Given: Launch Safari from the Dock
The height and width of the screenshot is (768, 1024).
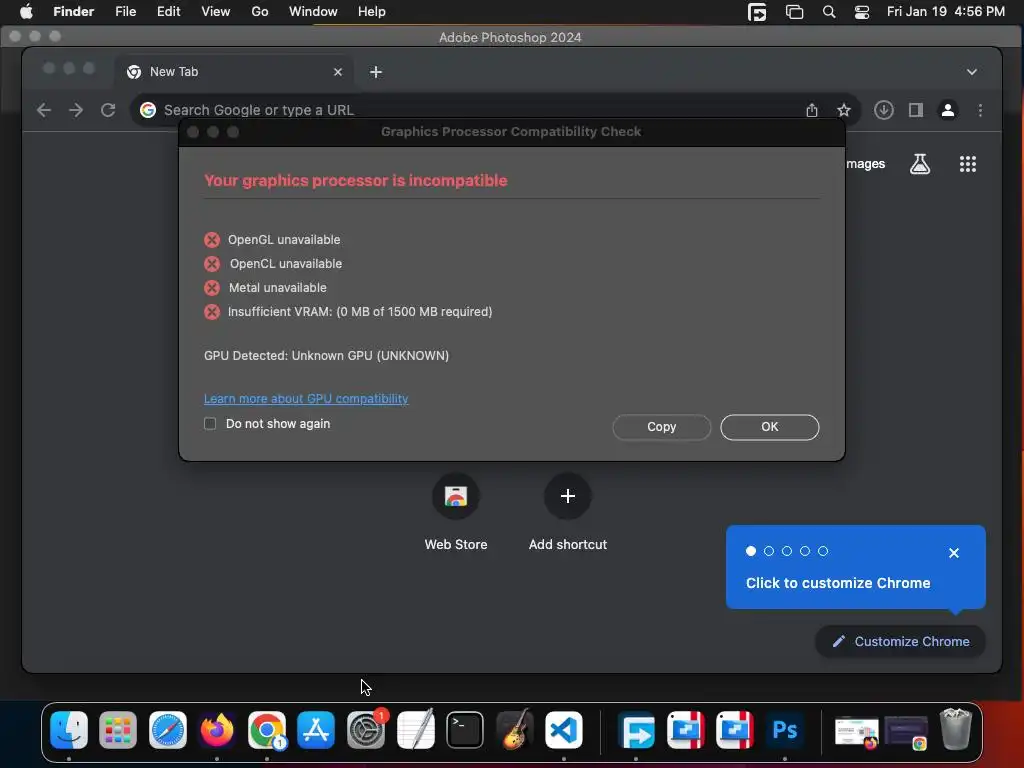Looking at the screenshot, I should pos(168,730).
